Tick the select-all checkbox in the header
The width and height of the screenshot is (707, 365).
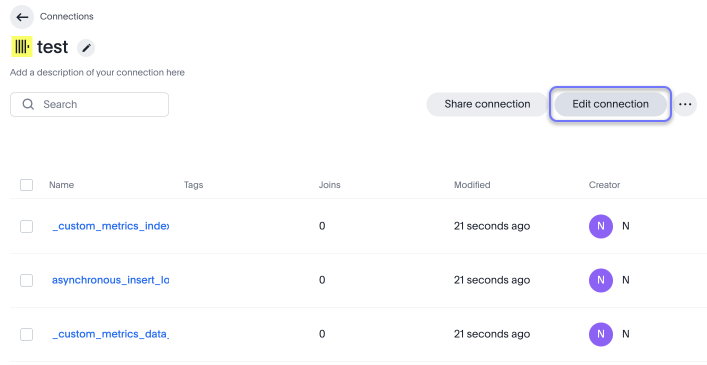(27, 185)
